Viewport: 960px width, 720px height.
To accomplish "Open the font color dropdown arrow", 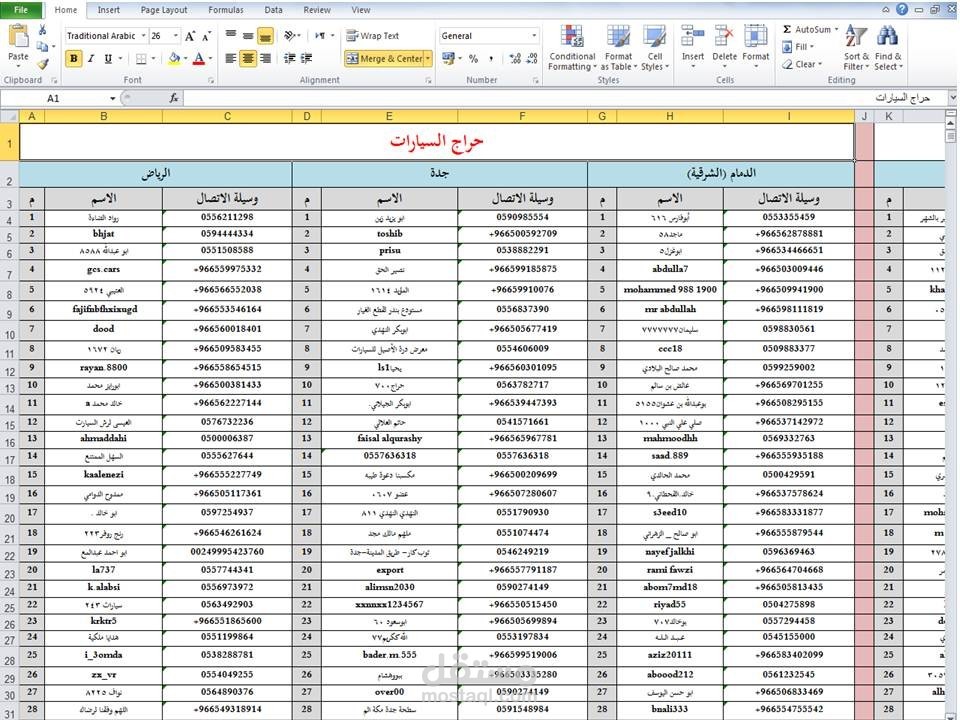I will [210, 59].
